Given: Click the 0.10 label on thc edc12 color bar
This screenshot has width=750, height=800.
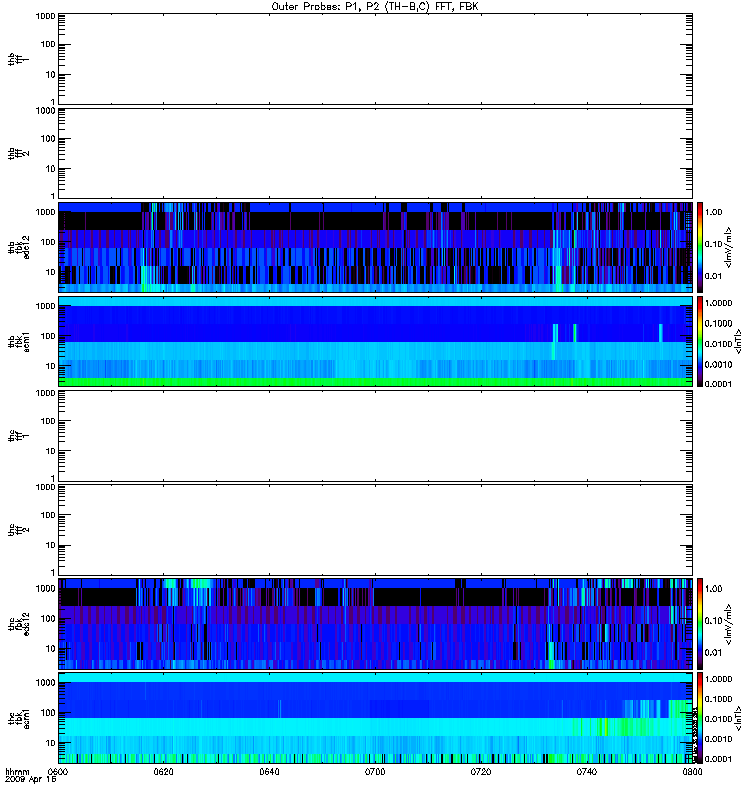Looking at the screenshot, I should tap(713, 621).
